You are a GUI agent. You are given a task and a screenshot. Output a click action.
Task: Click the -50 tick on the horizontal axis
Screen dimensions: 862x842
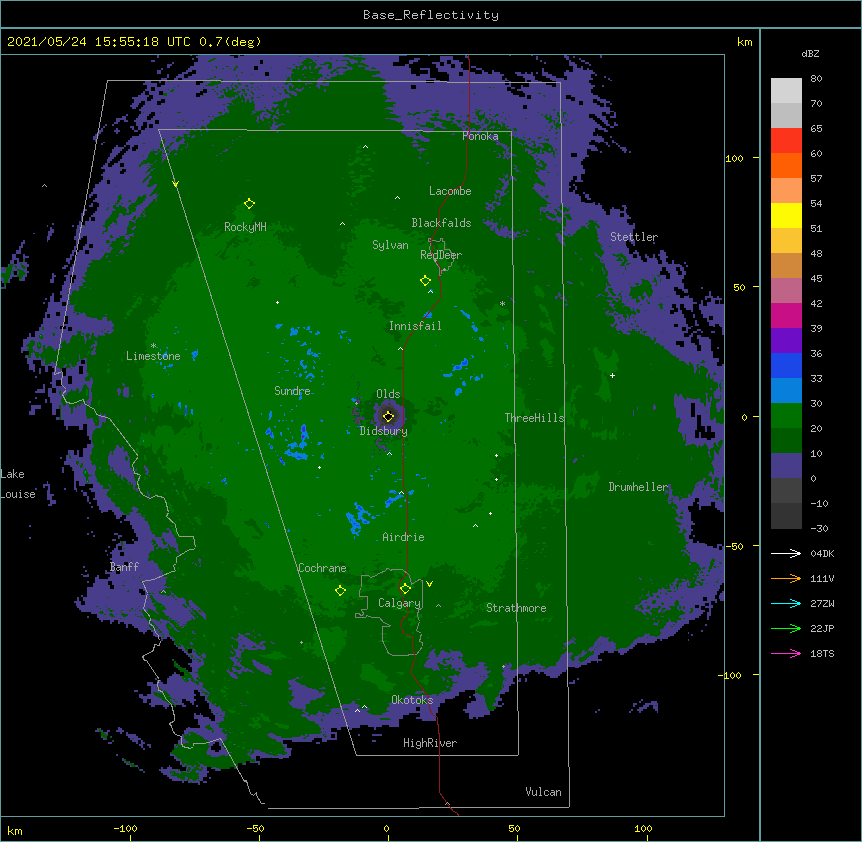[x=255, y=828]
